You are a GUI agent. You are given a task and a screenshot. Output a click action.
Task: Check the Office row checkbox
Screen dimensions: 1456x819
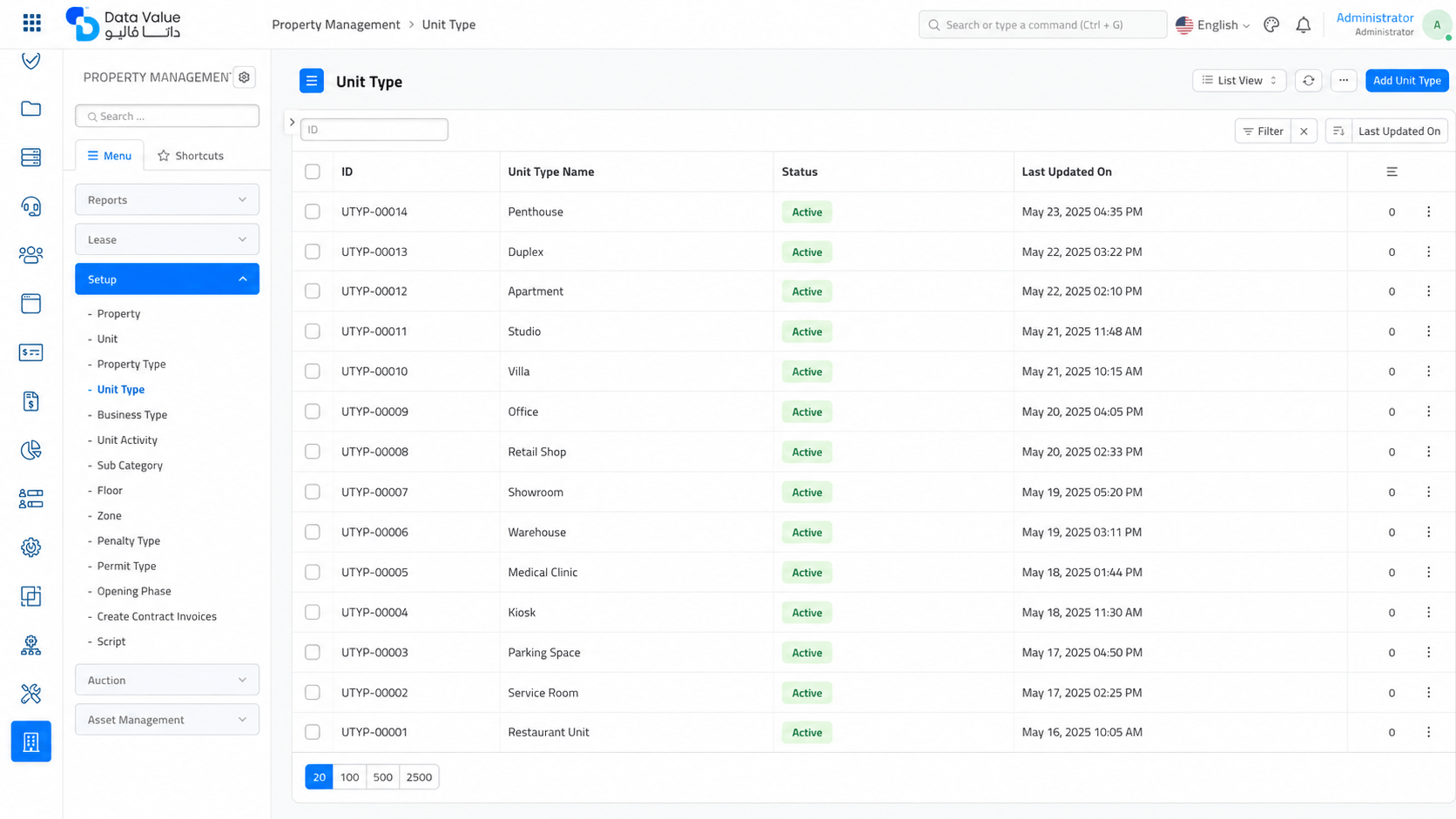click(313, 412)
